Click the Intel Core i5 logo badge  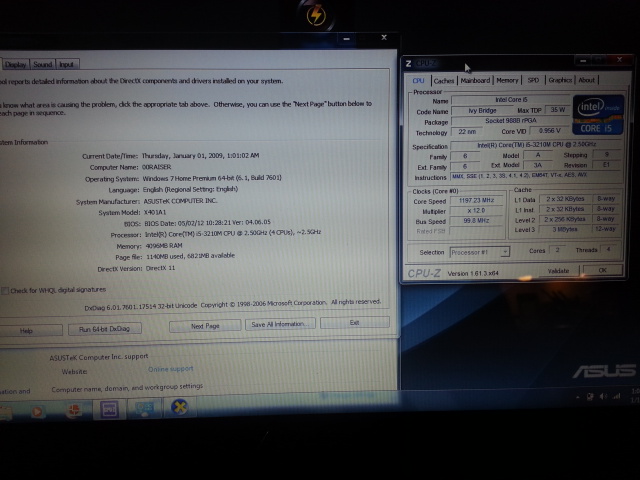coord(598,115)
